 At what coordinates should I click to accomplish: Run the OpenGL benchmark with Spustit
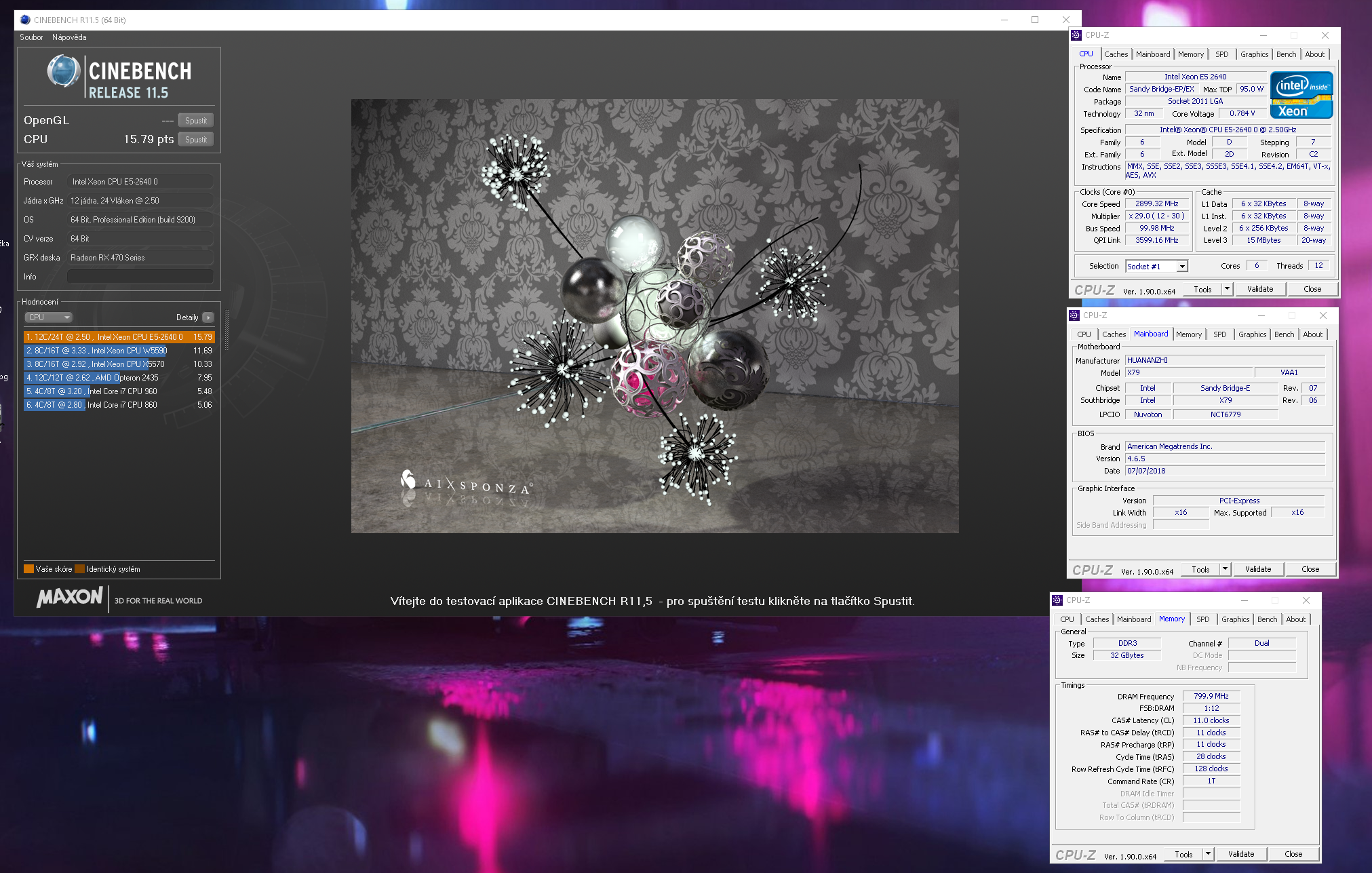point(196,121)
